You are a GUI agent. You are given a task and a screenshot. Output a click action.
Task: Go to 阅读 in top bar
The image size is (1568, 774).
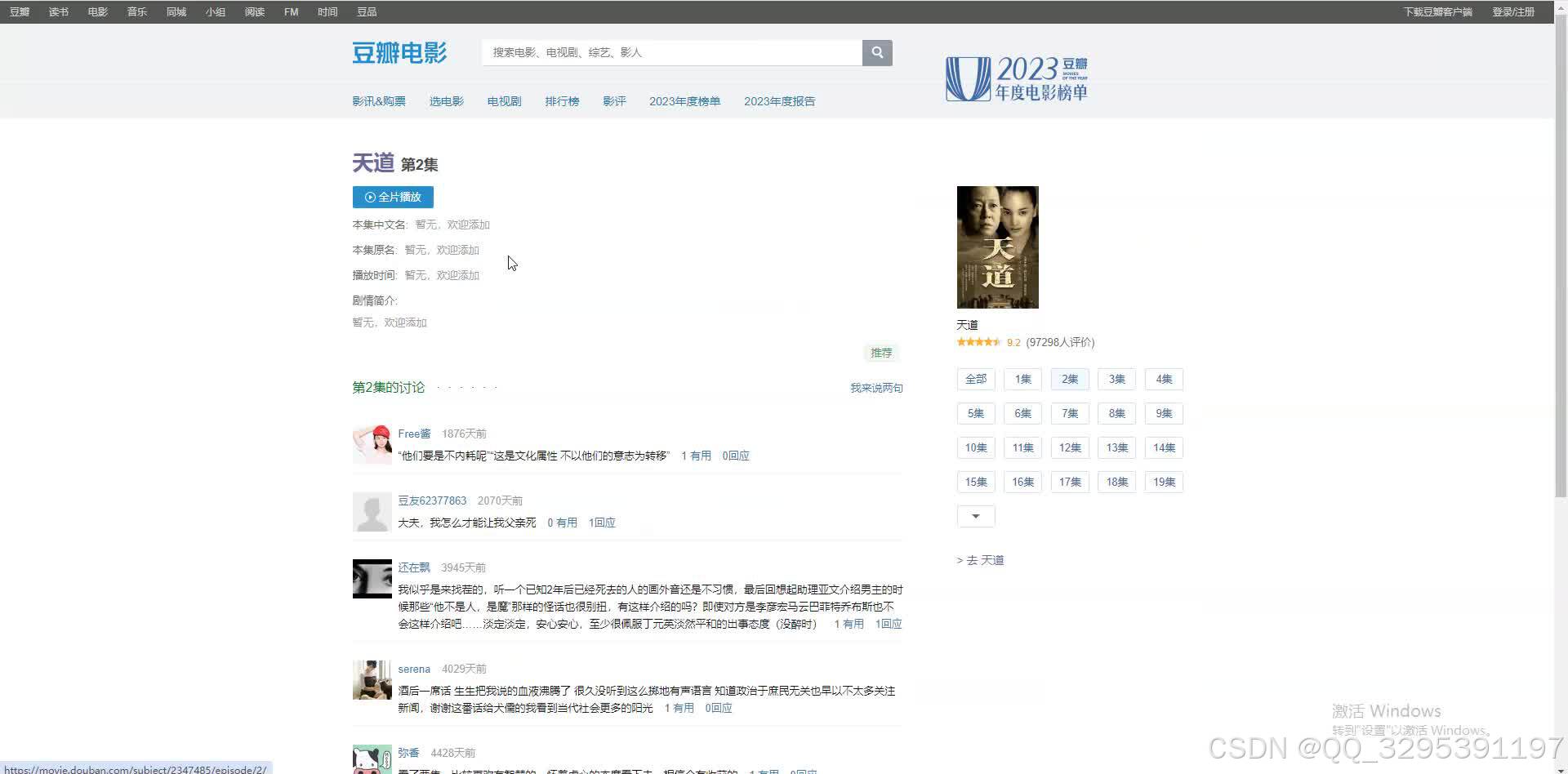(x=255, y=11)
